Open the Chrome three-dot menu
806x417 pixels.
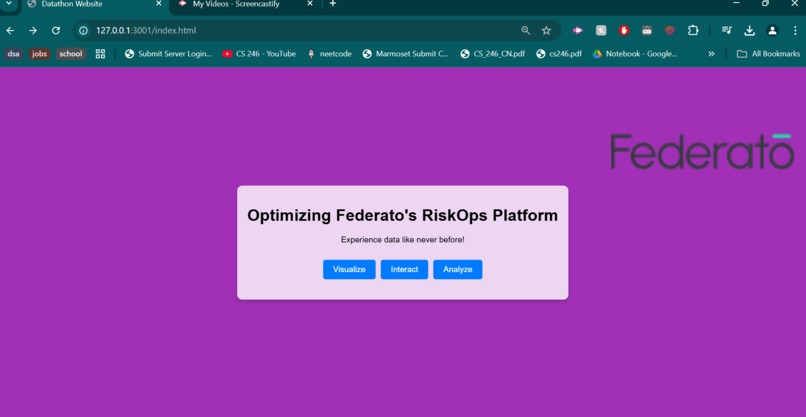click(795, 30)
